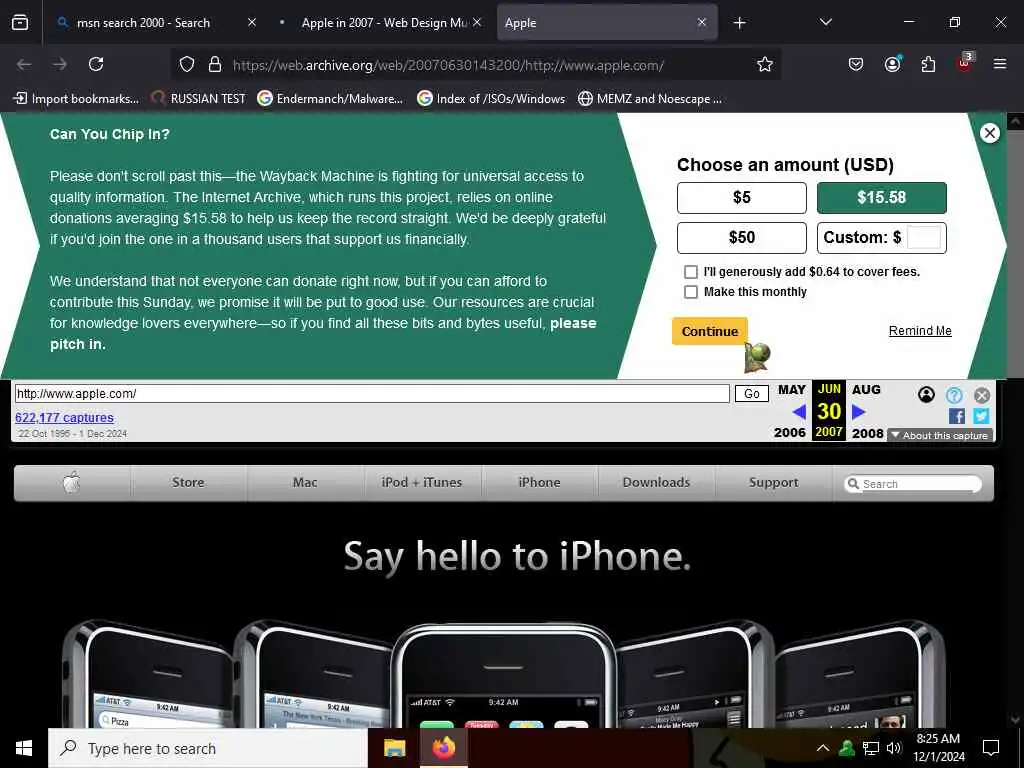1024x768 pixels.
Task: Open the Wayback user account icon
Action: click(x=926, y=394)
